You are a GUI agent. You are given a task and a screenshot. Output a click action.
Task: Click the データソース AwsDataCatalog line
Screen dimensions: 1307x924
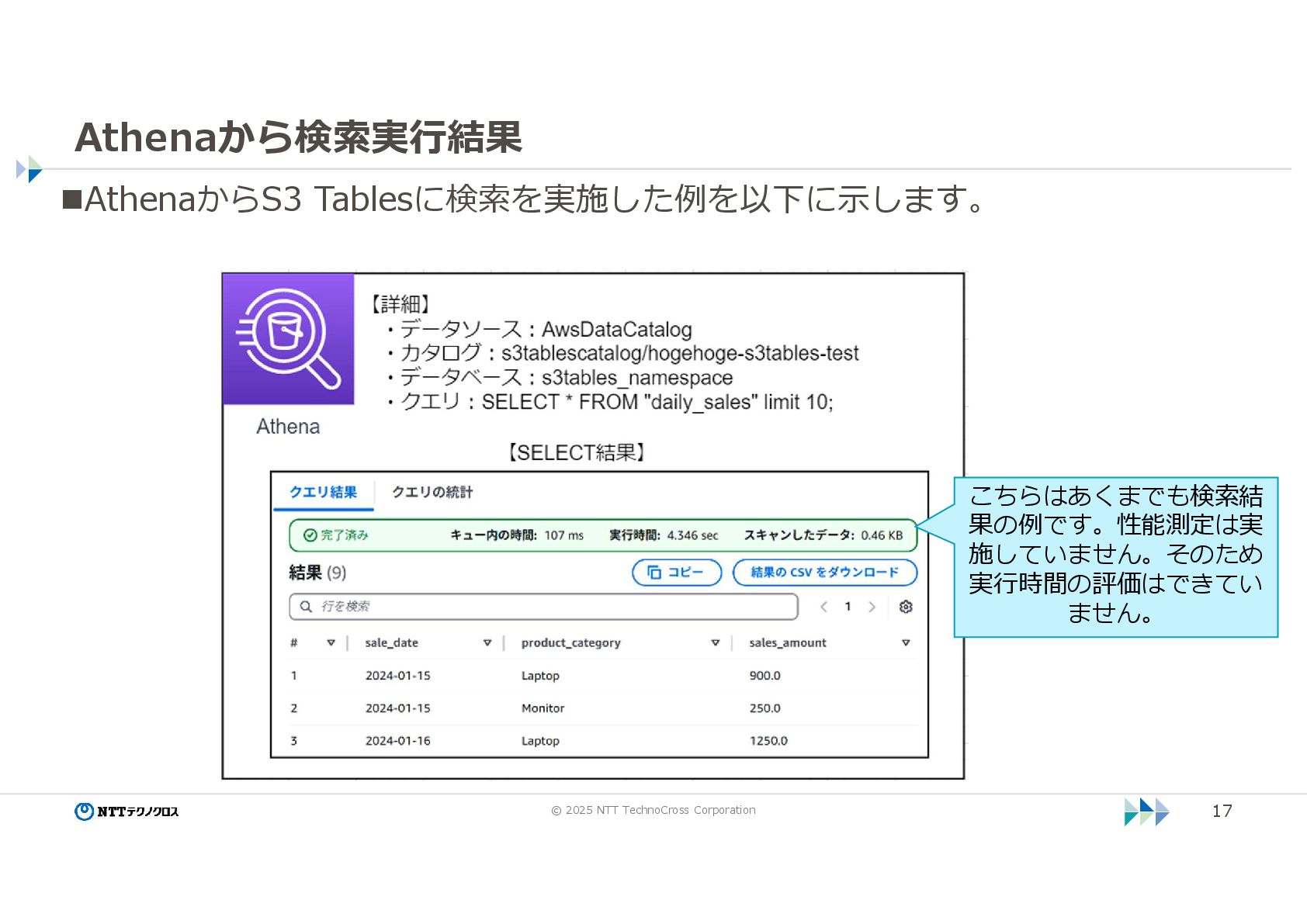click(x=539, y=330)
